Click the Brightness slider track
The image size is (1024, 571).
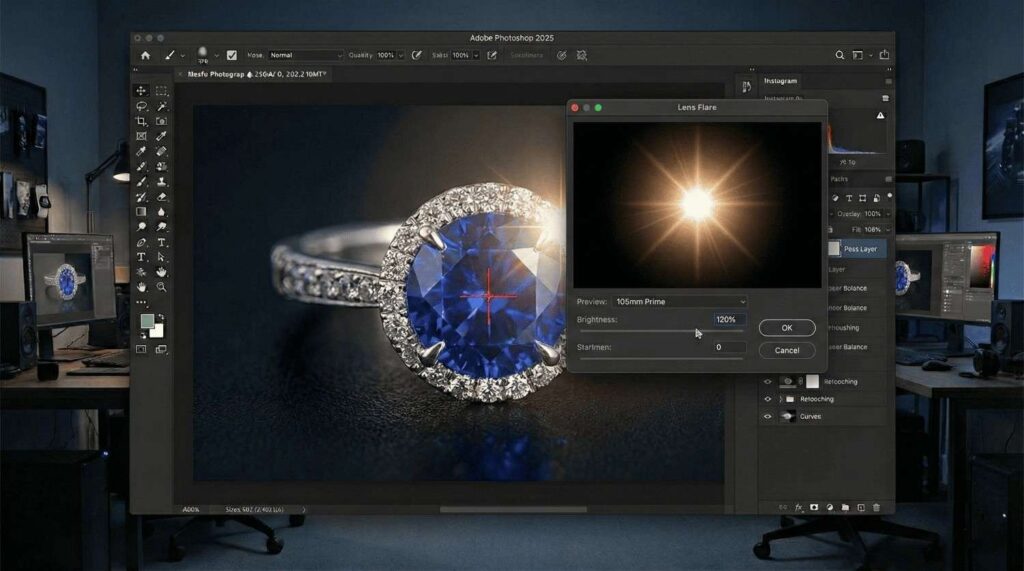pos(662,331)
